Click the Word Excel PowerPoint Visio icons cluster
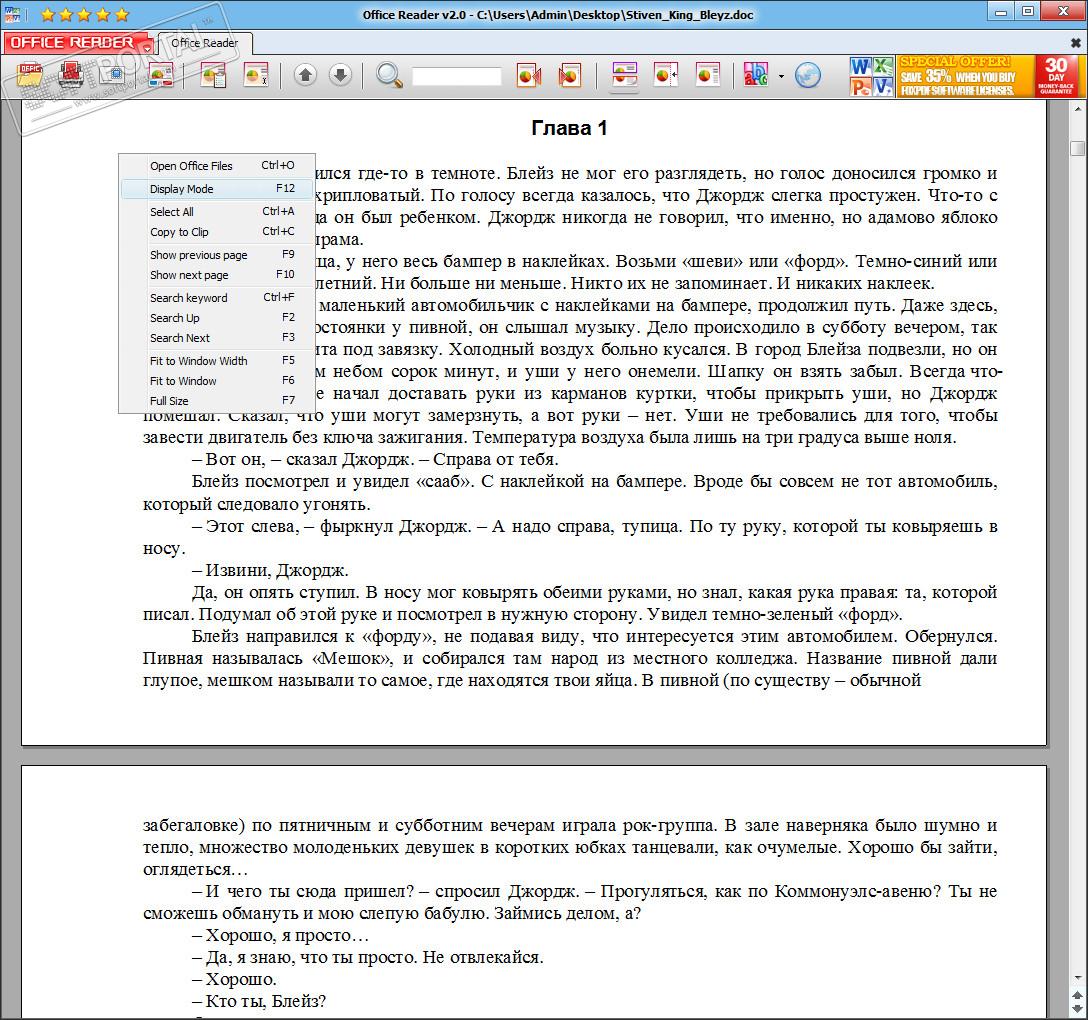This screenshot has height=1020, width=1088. (872, 76)
